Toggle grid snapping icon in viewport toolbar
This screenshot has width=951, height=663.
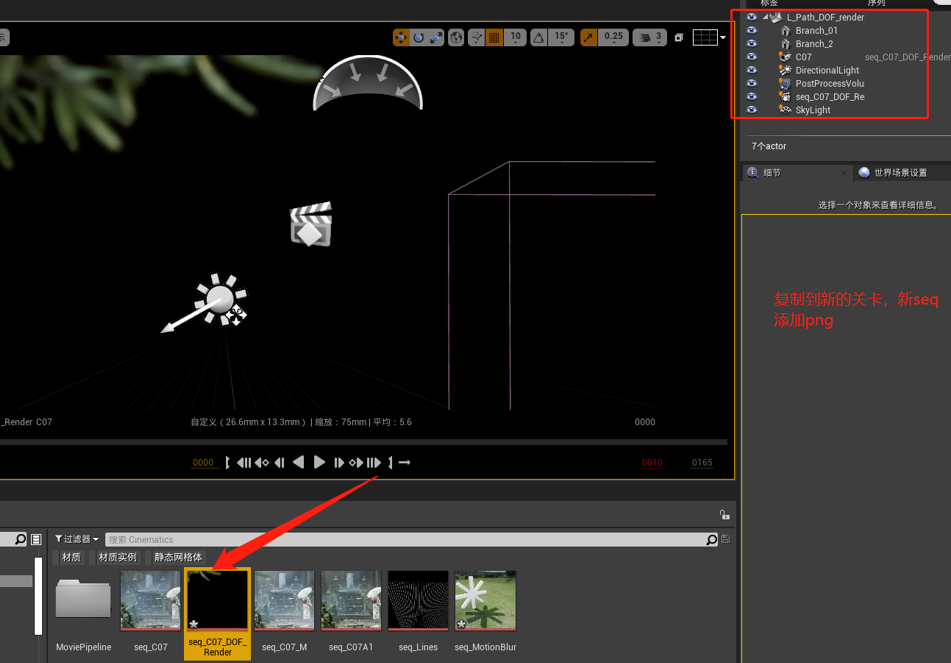495,38
